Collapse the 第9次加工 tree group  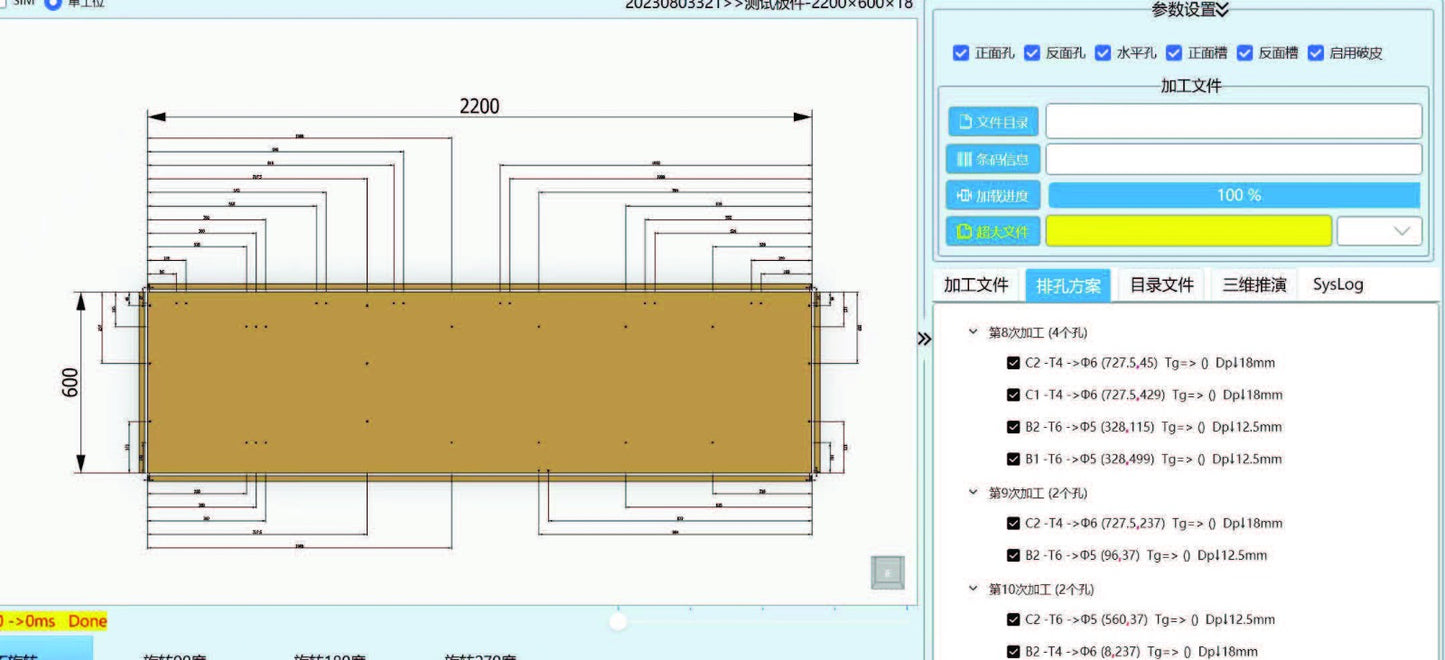tap(973, 493)
